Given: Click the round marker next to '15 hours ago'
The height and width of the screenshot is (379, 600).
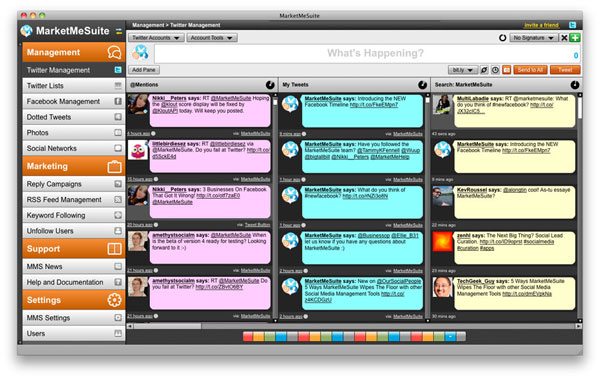Looking at the screenshot, I should click(156, 179).
